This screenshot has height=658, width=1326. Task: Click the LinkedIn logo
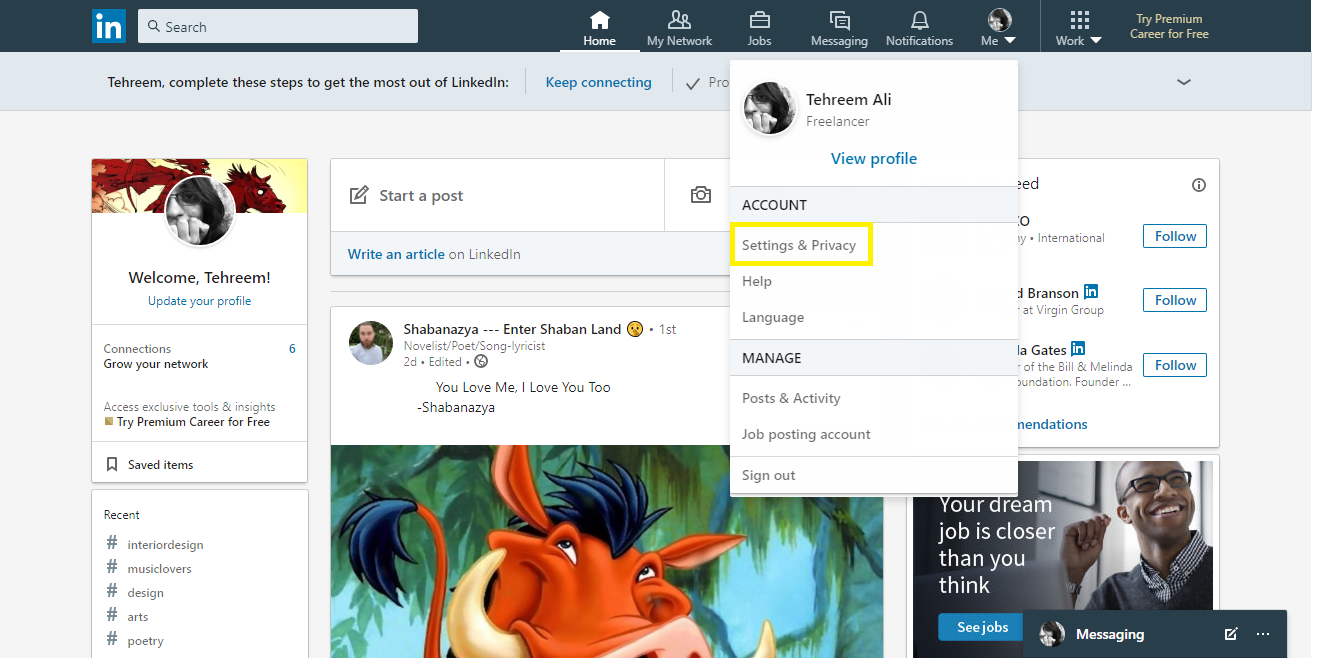click(109, 26)
